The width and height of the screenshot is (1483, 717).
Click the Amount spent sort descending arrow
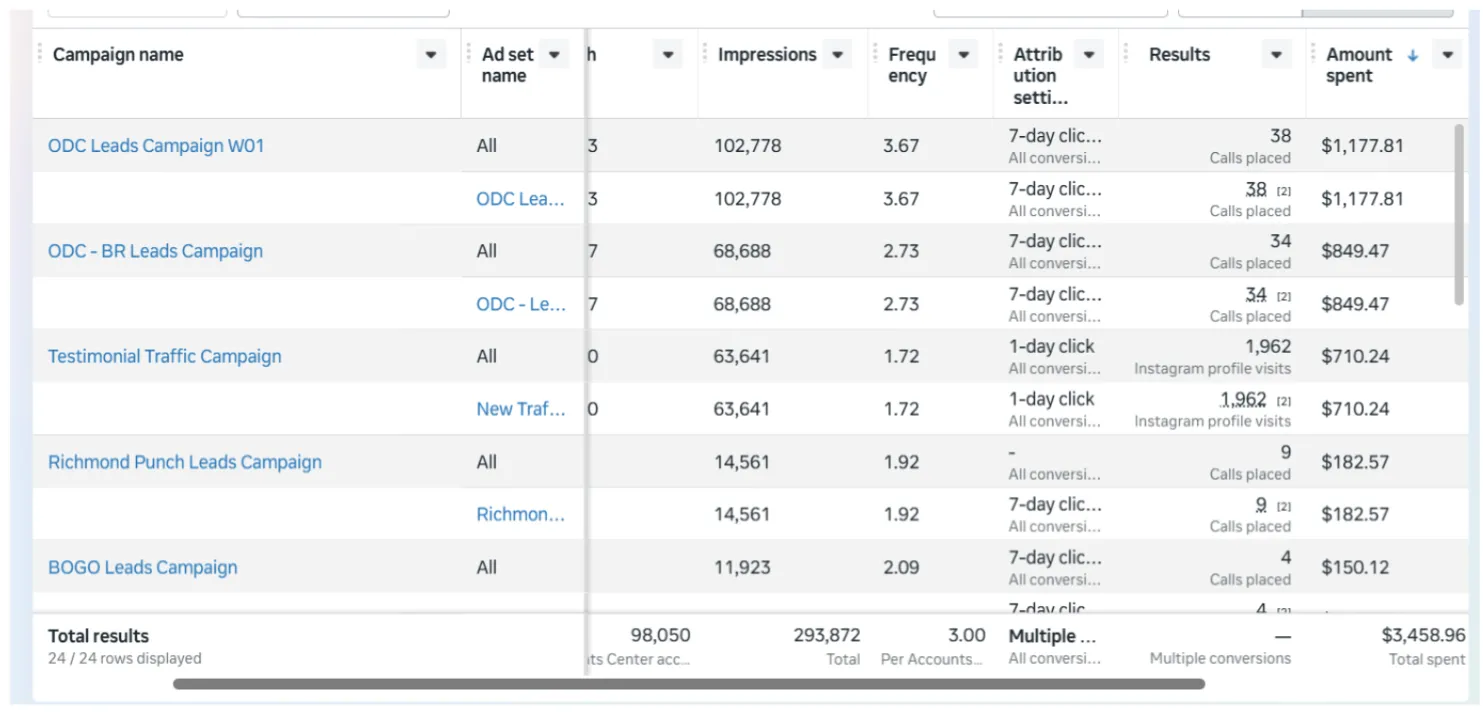coord(1413,56)
